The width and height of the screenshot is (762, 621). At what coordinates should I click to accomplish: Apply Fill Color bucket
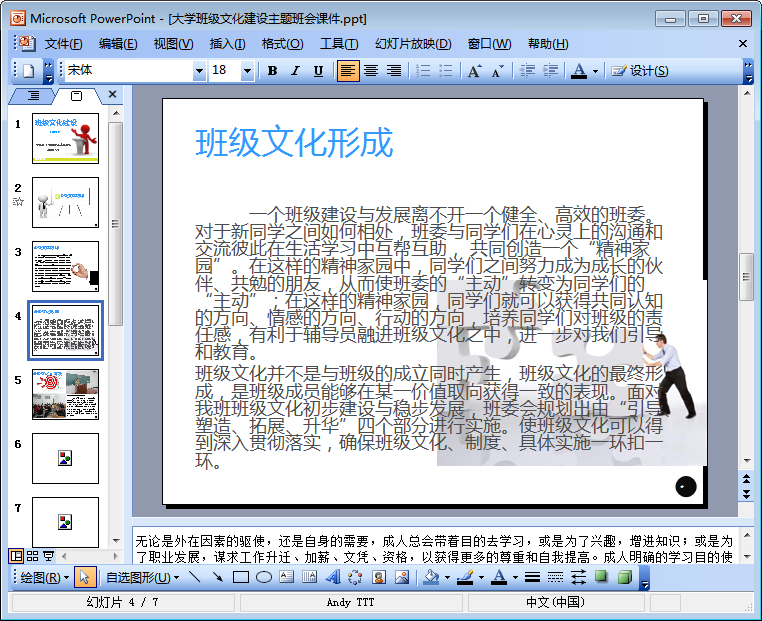431,577
